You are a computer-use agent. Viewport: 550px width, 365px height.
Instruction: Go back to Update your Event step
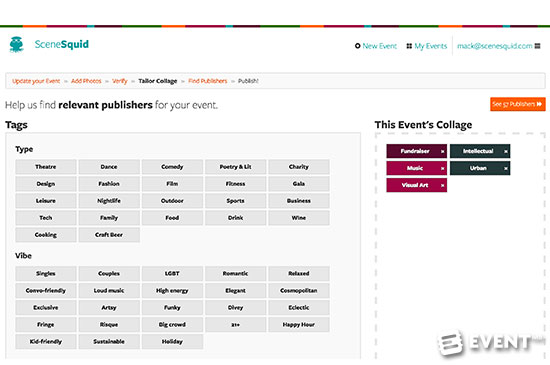pyautogui.click(x=36, y=81)
